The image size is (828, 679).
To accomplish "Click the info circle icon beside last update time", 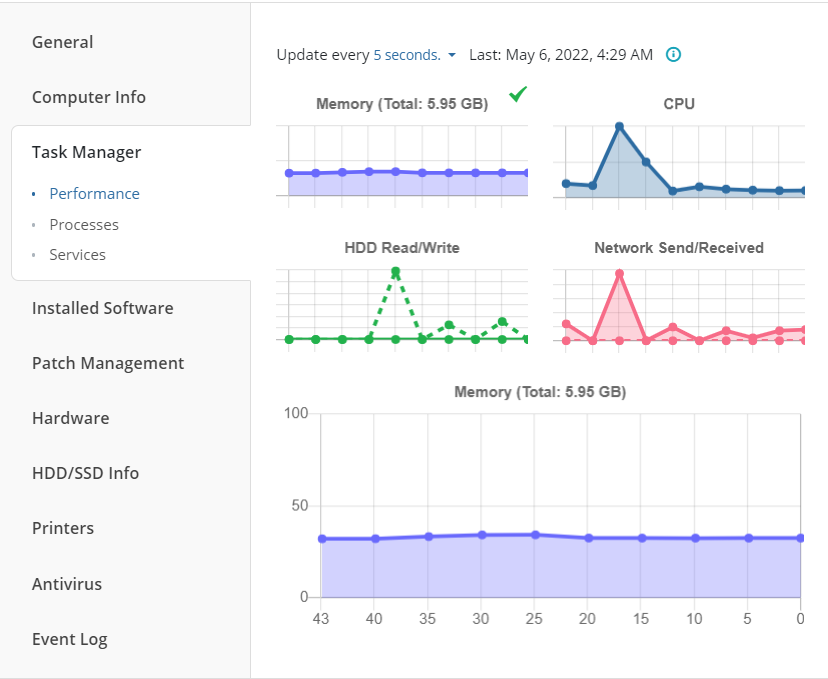I will tap(673, 54).
